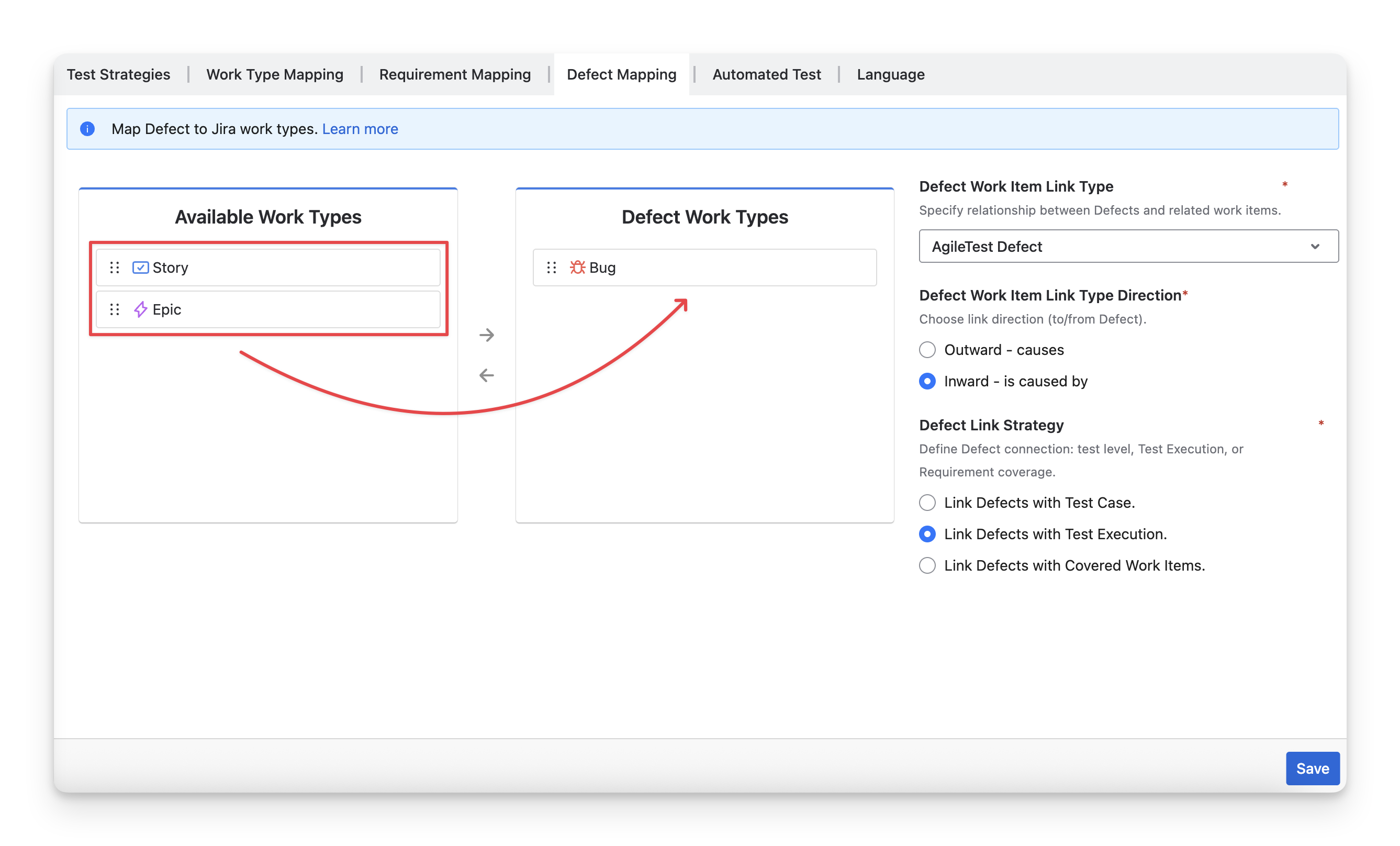This screenshot has height=846, width=1400.
Task: Choose Link Defects with Test Case
Action: point(927,503)
